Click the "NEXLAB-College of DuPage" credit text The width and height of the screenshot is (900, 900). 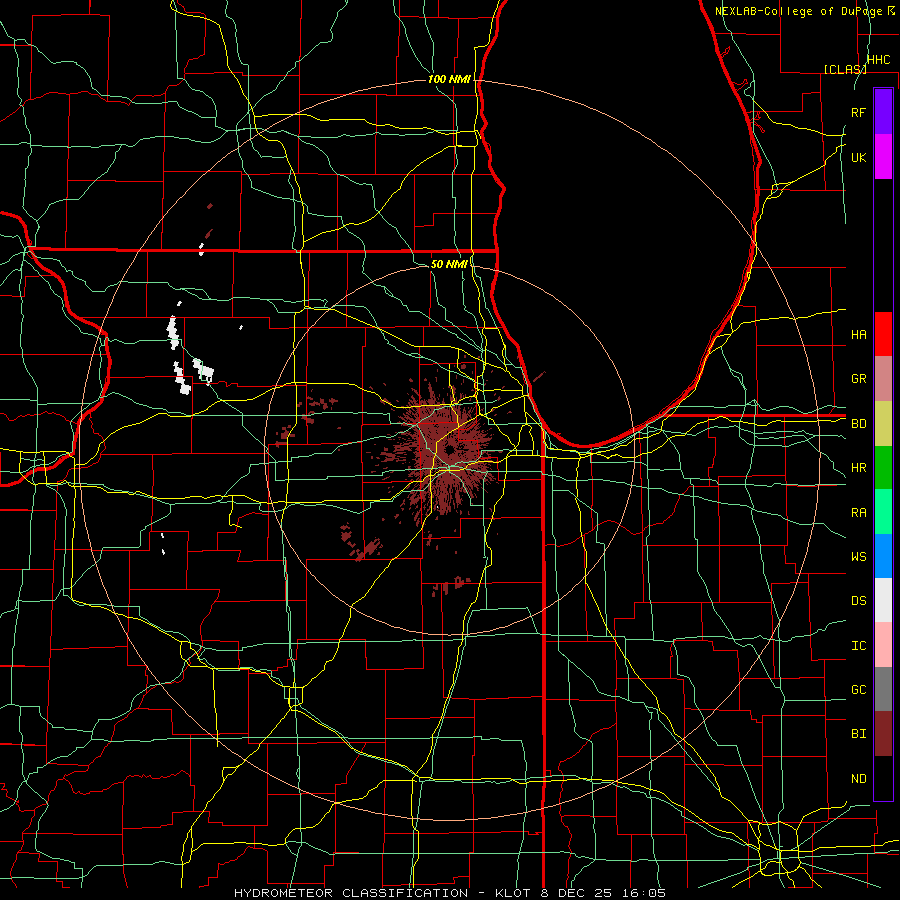(800, 11)
